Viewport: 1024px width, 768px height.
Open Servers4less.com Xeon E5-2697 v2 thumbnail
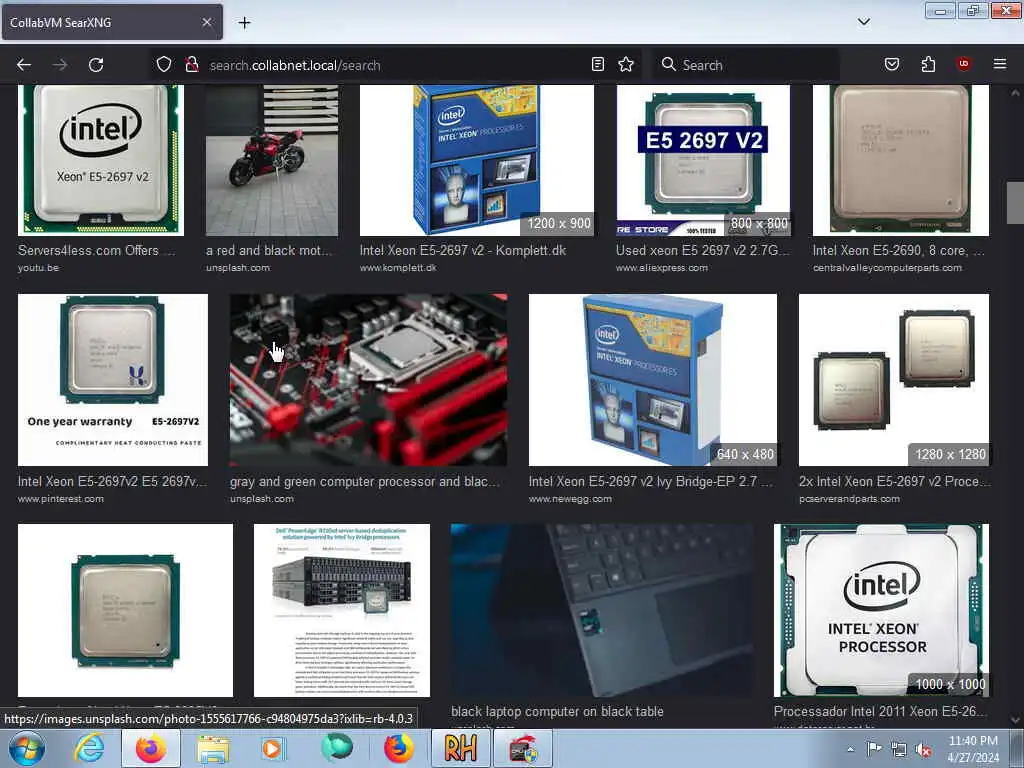click(101, 160)
